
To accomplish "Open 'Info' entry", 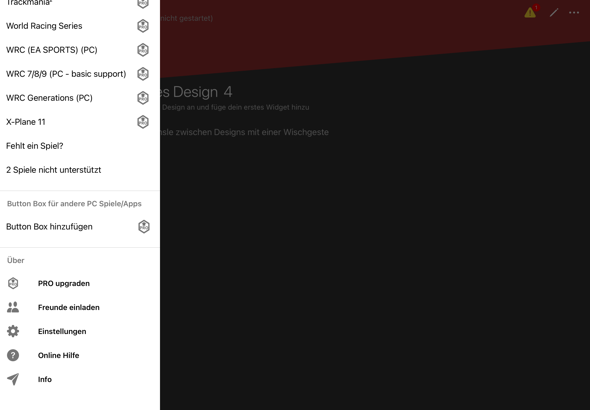I will coord(80,379).
